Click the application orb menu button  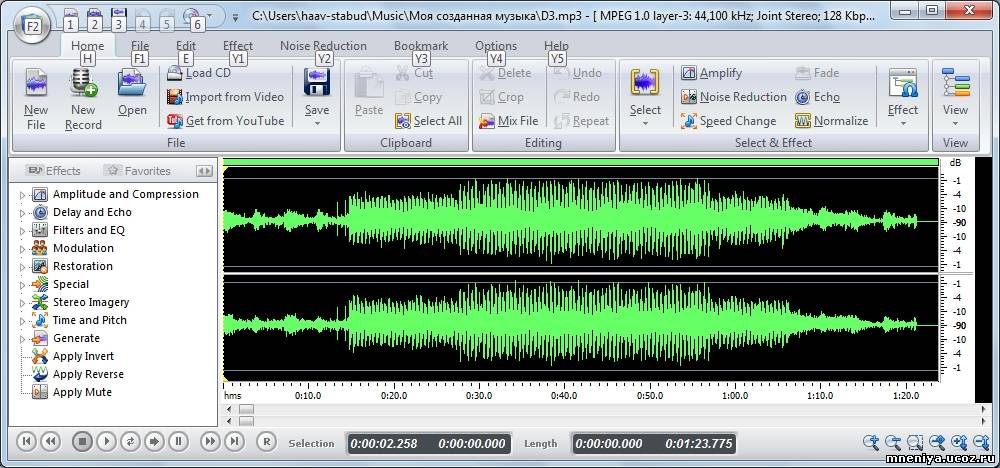(x=31, y=25)
